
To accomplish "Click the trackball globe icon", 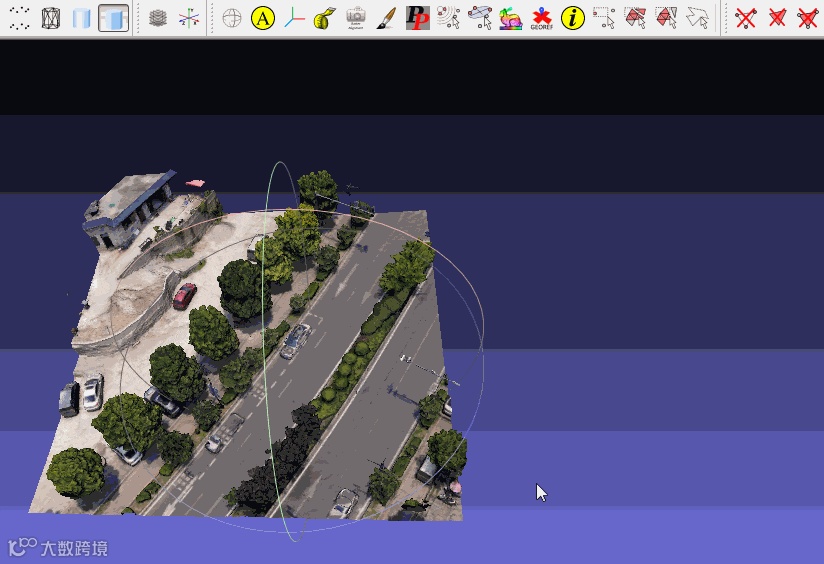I will pos(232,18).
